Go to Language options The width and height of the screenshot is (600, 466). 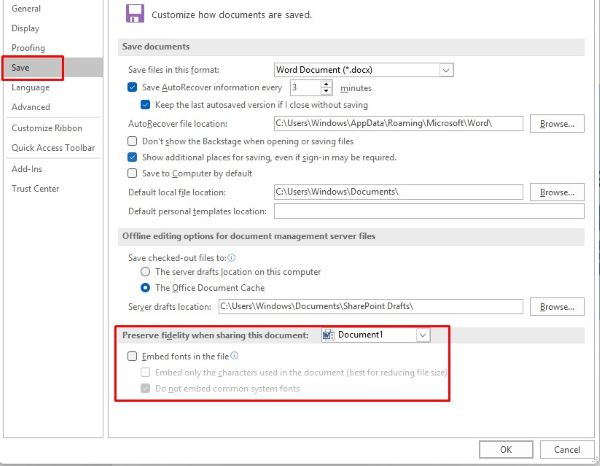[30, 88]
